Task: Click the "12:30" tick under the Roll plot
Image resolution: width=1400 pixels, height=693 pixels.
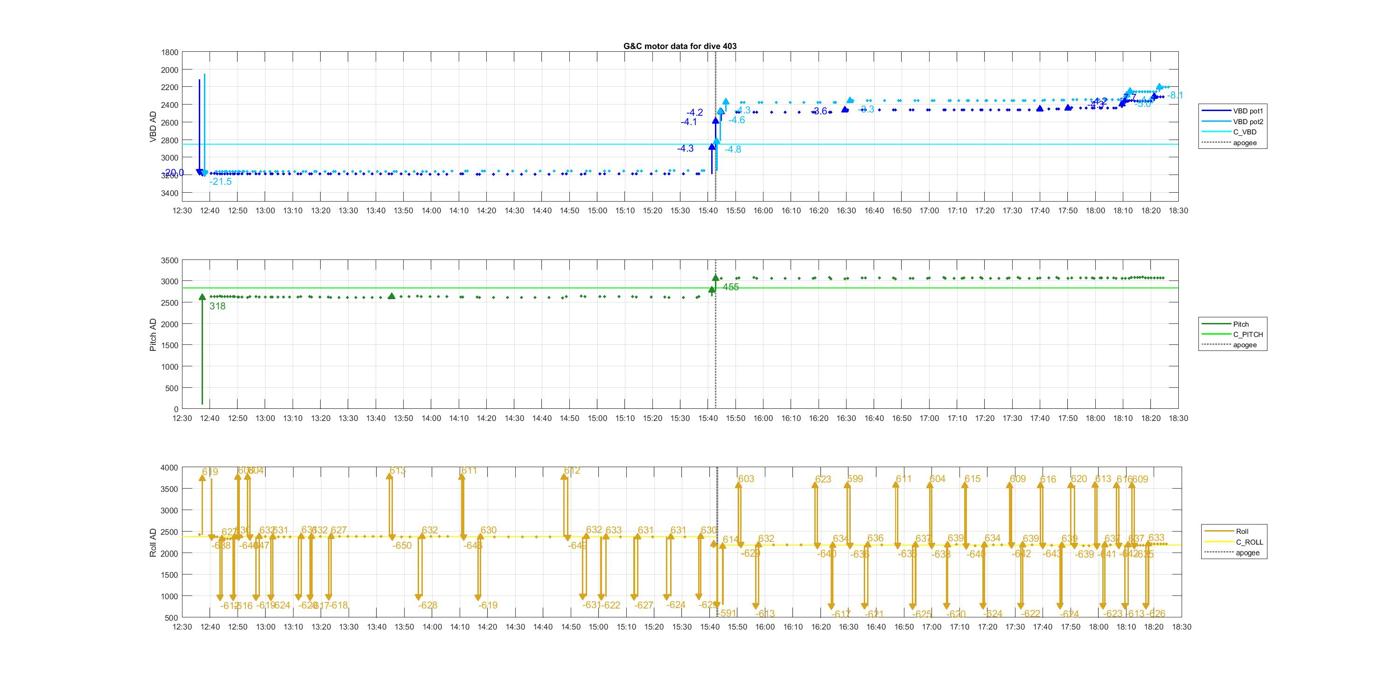Action: tap(182, 628)
